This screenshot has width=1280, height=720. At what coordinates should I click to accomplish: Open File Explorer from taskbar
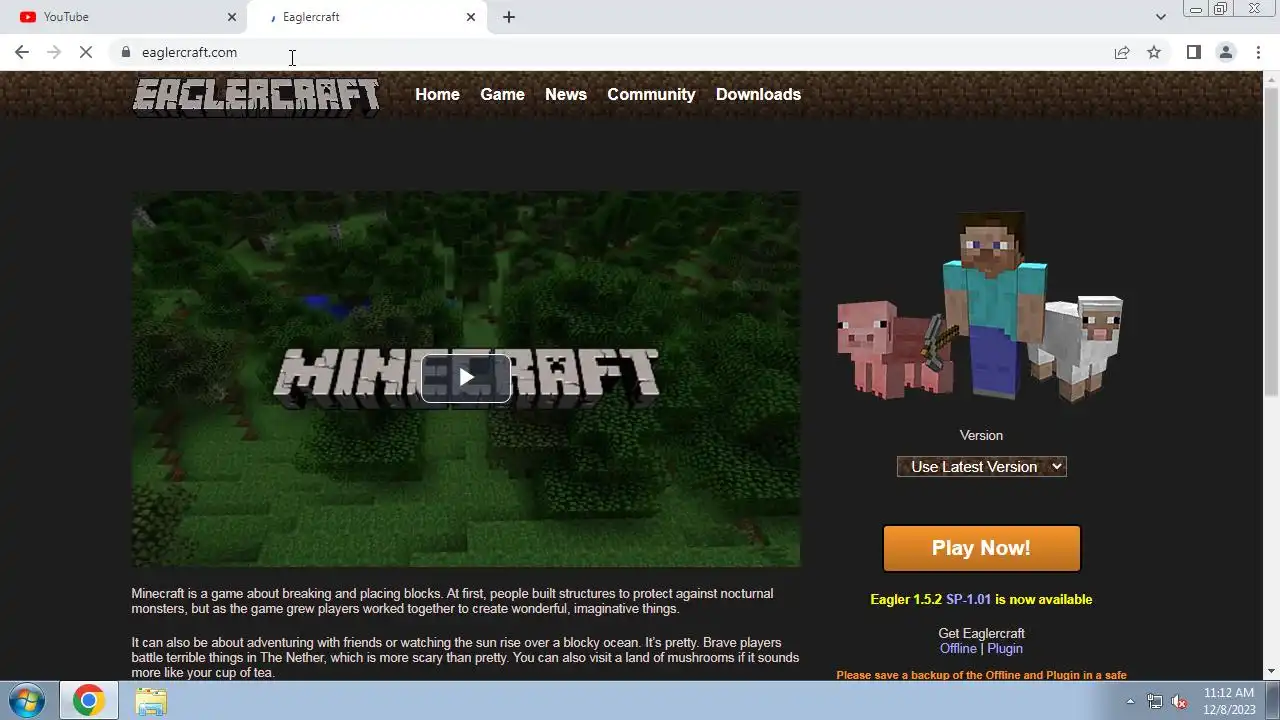[151, 701]
